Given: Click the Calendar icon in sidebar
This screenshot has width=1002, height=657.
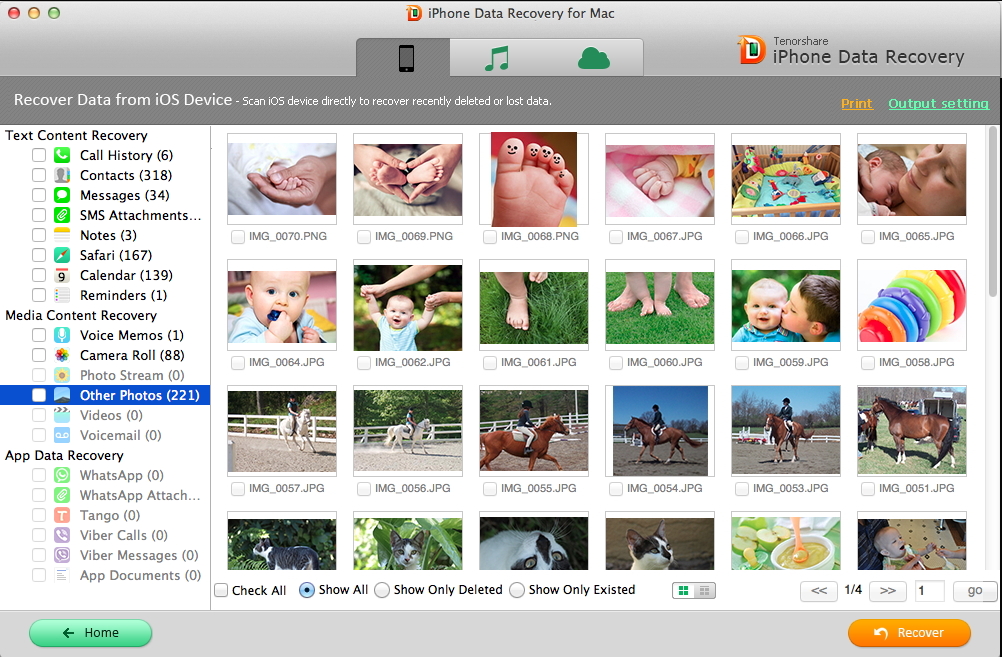Looking at the screenshot, I should pos(62,275).
